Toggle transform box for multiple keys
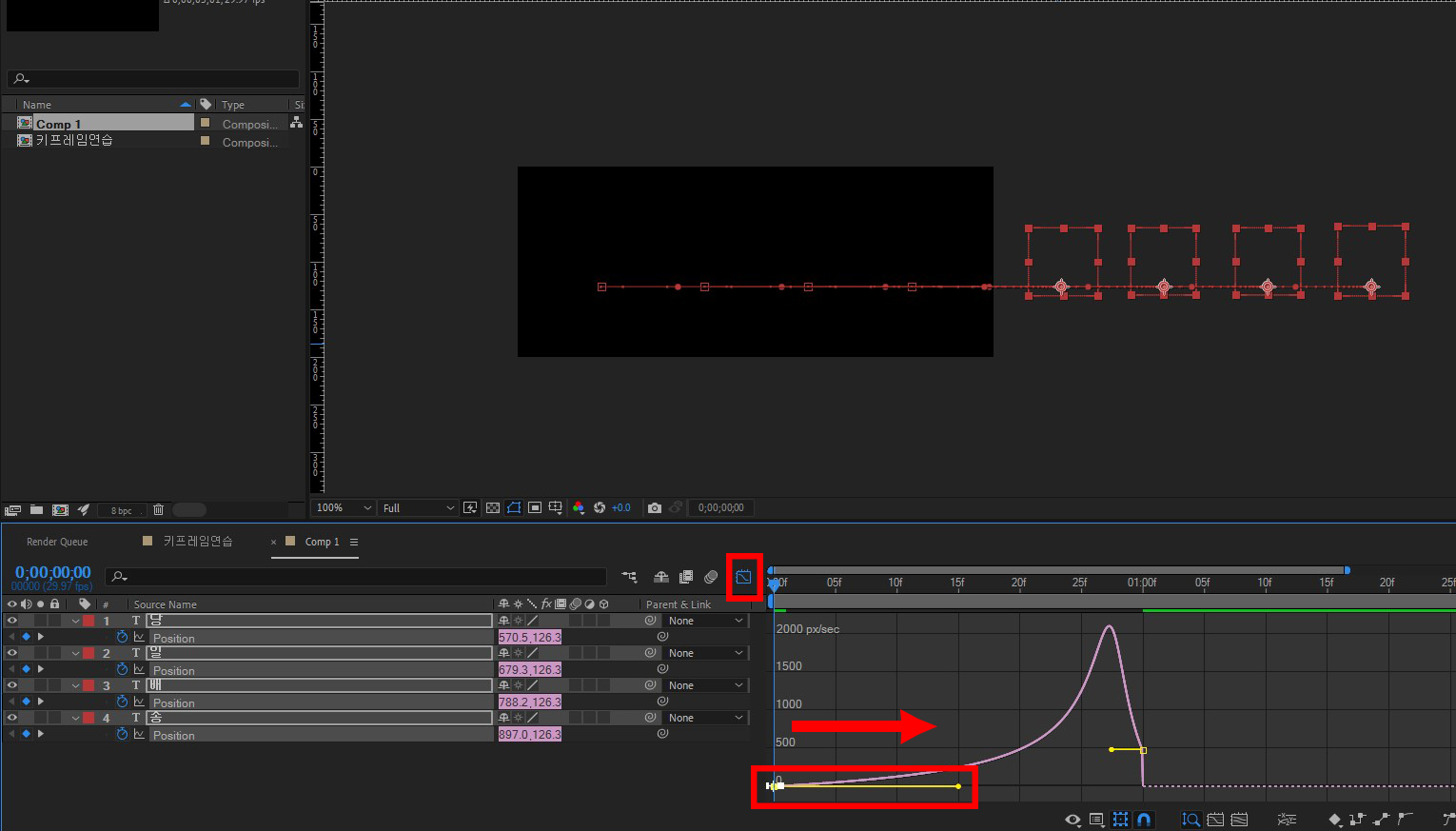Viewport: 1456px width, 831px height. pyautogui.click(x=1120, y=820)
